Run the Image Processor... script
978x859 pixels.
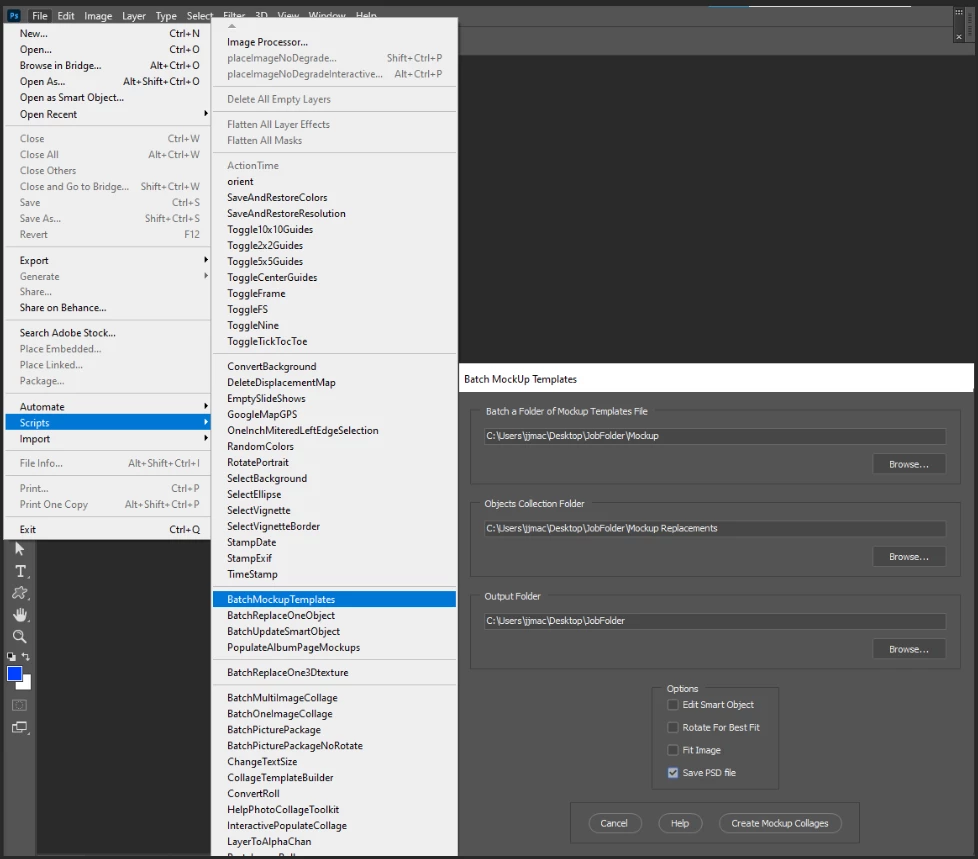(x=334, y=42)
